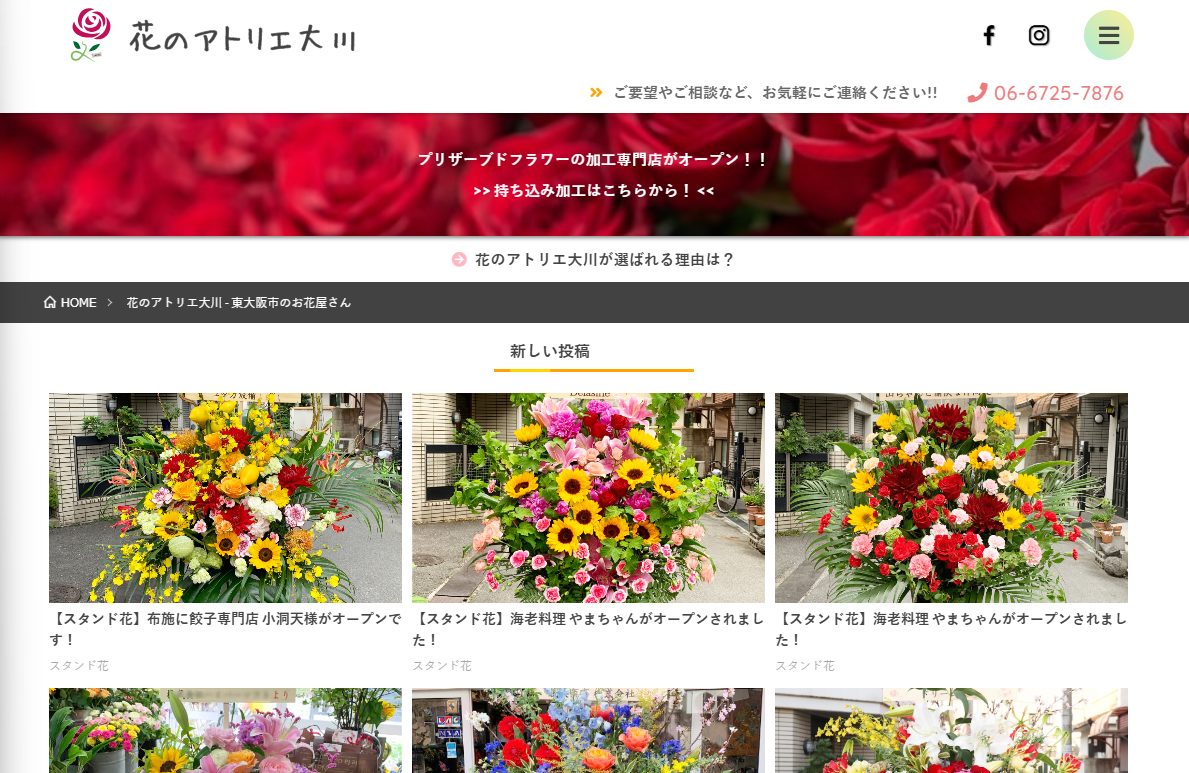Click the home icon in breadcrumb
The image size is (1189, 773).
pos(50,303)
